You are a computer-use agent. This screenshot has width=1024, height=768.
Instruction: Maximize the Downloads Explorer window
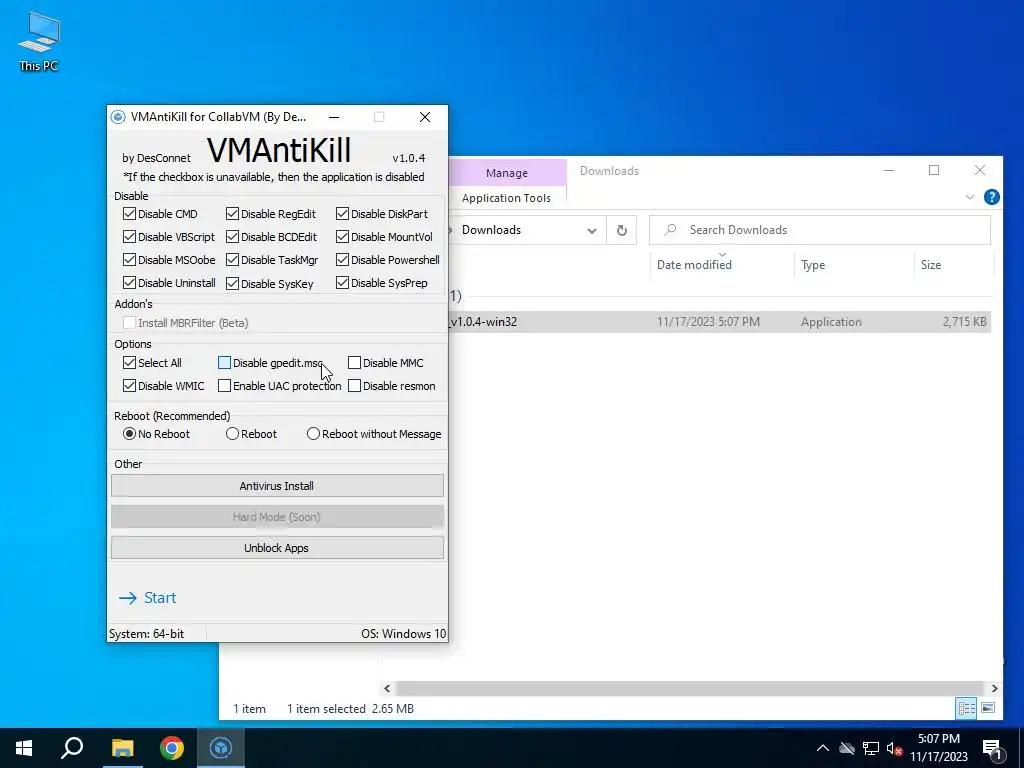pyautogui.click(x=934, y=170)
